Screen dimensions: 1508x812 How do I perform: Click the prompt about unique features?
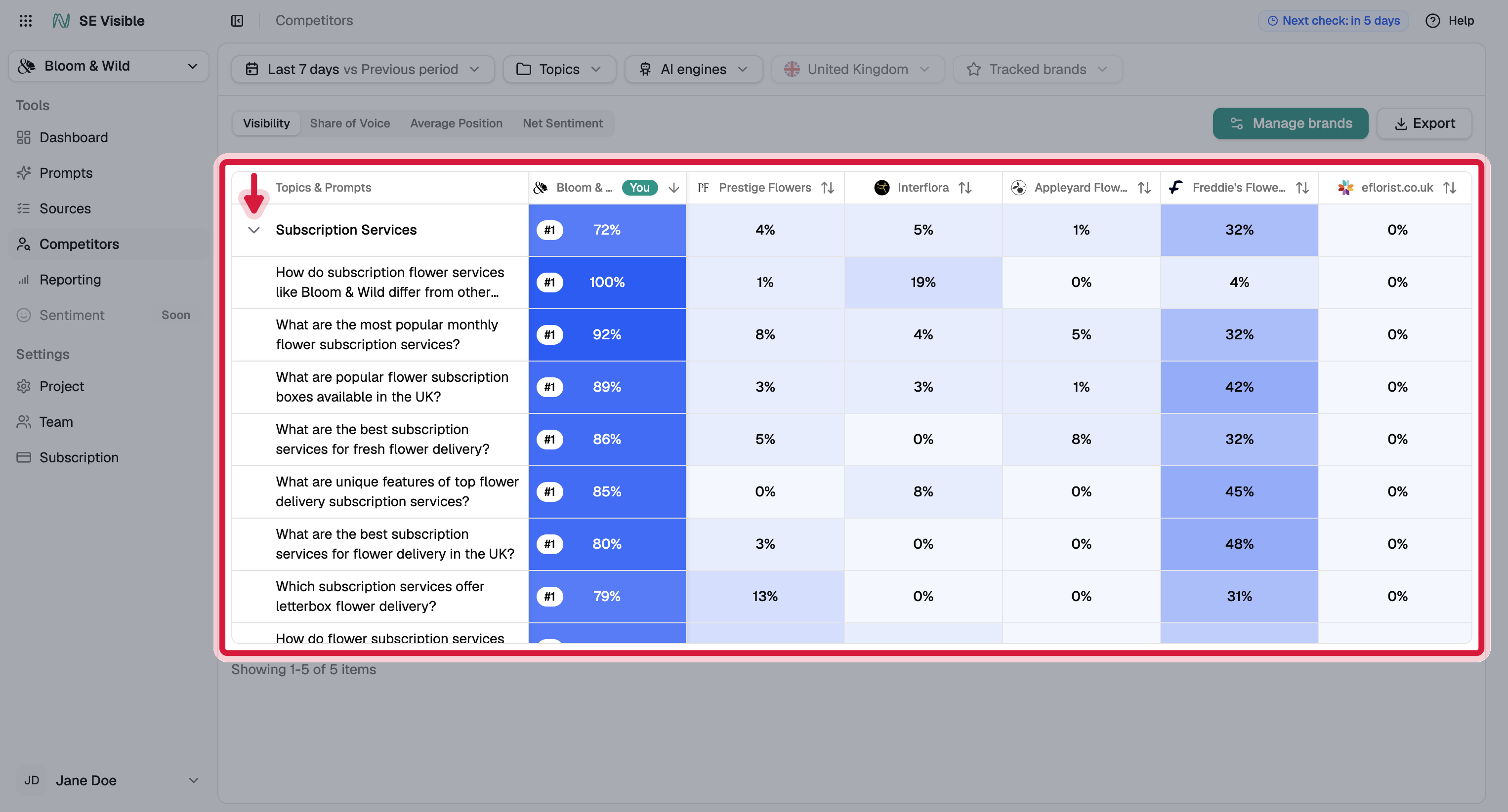(397, 492)
